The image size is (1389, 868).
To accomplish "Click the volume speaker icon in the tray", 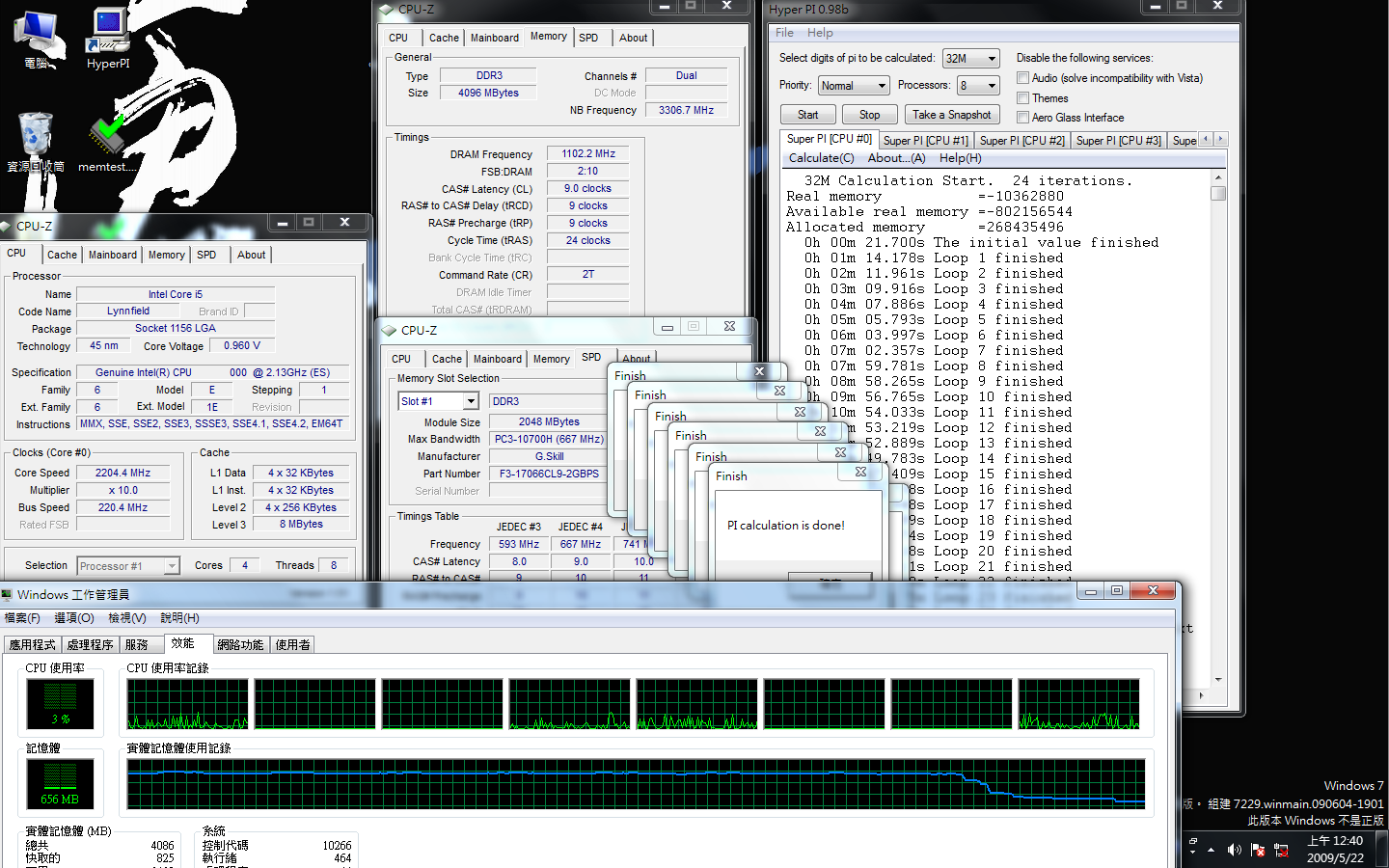I will [x=1233, y=850].
